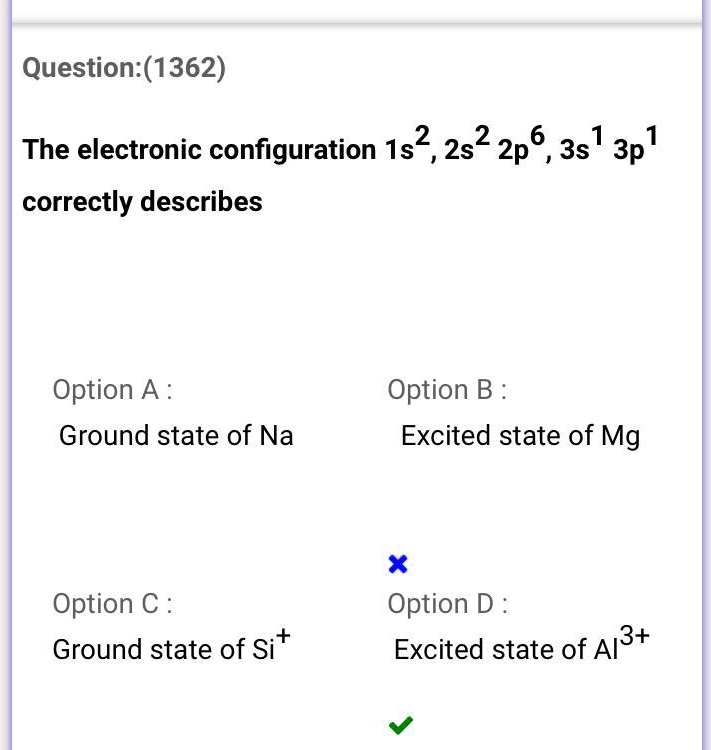Click 'The electronic configuration' question text
The image size is (711, 750).
pos(199,150)
